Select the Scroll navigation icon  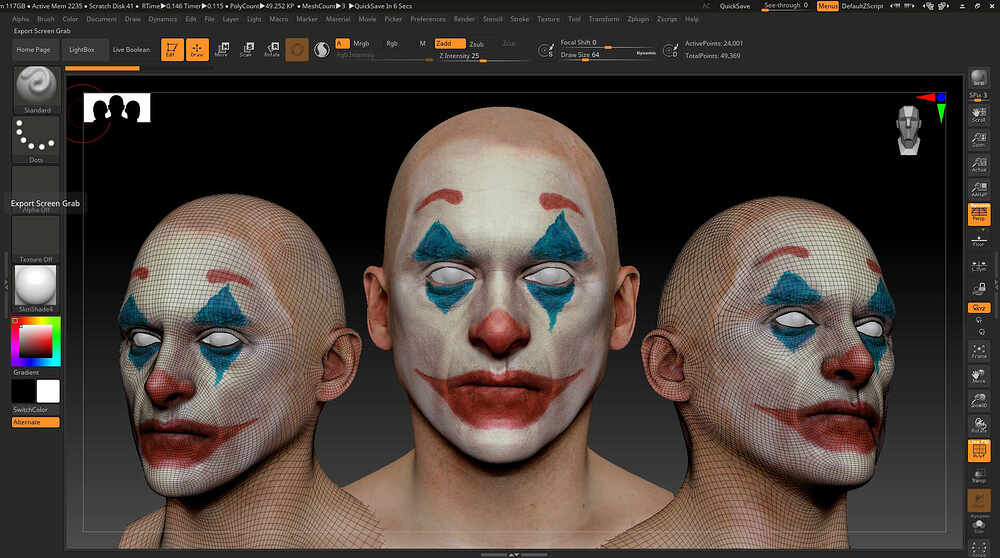[978, 114]
